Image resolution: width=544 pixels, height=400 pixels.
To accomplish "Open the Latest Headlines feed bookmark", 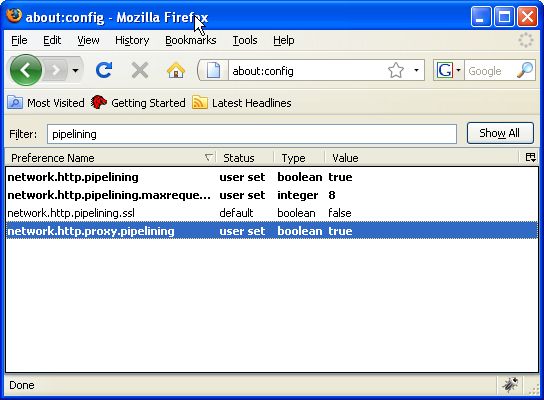I will [x=242, y=103].
